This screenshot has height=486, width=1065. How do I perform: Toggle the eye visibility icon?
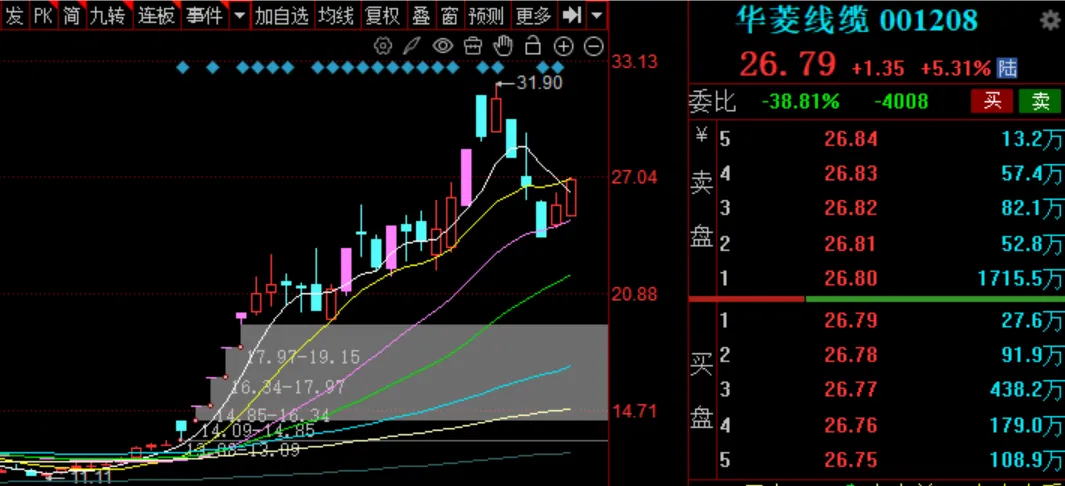point(443,46)
